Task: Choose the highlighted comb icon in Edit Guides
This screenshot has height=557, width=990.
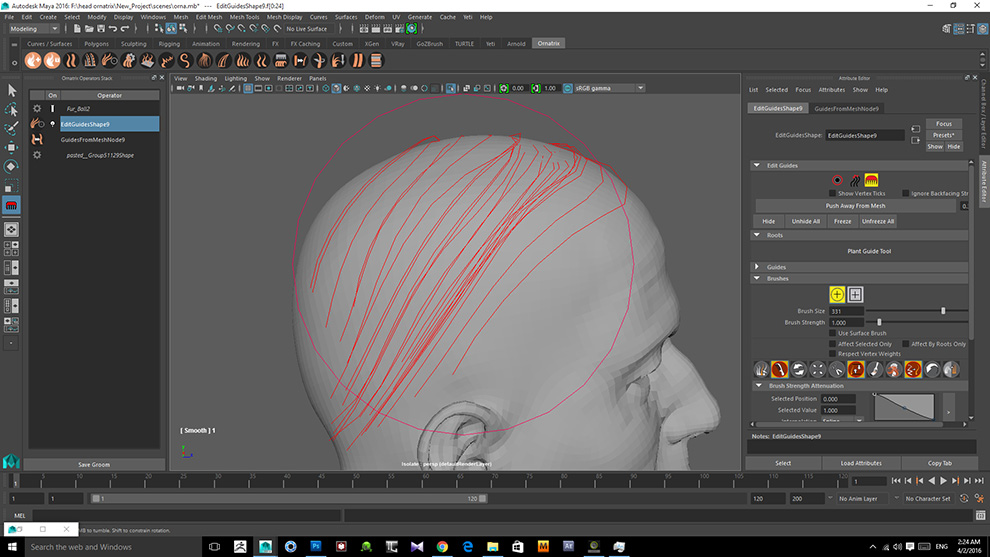Action: pos(871,180)
